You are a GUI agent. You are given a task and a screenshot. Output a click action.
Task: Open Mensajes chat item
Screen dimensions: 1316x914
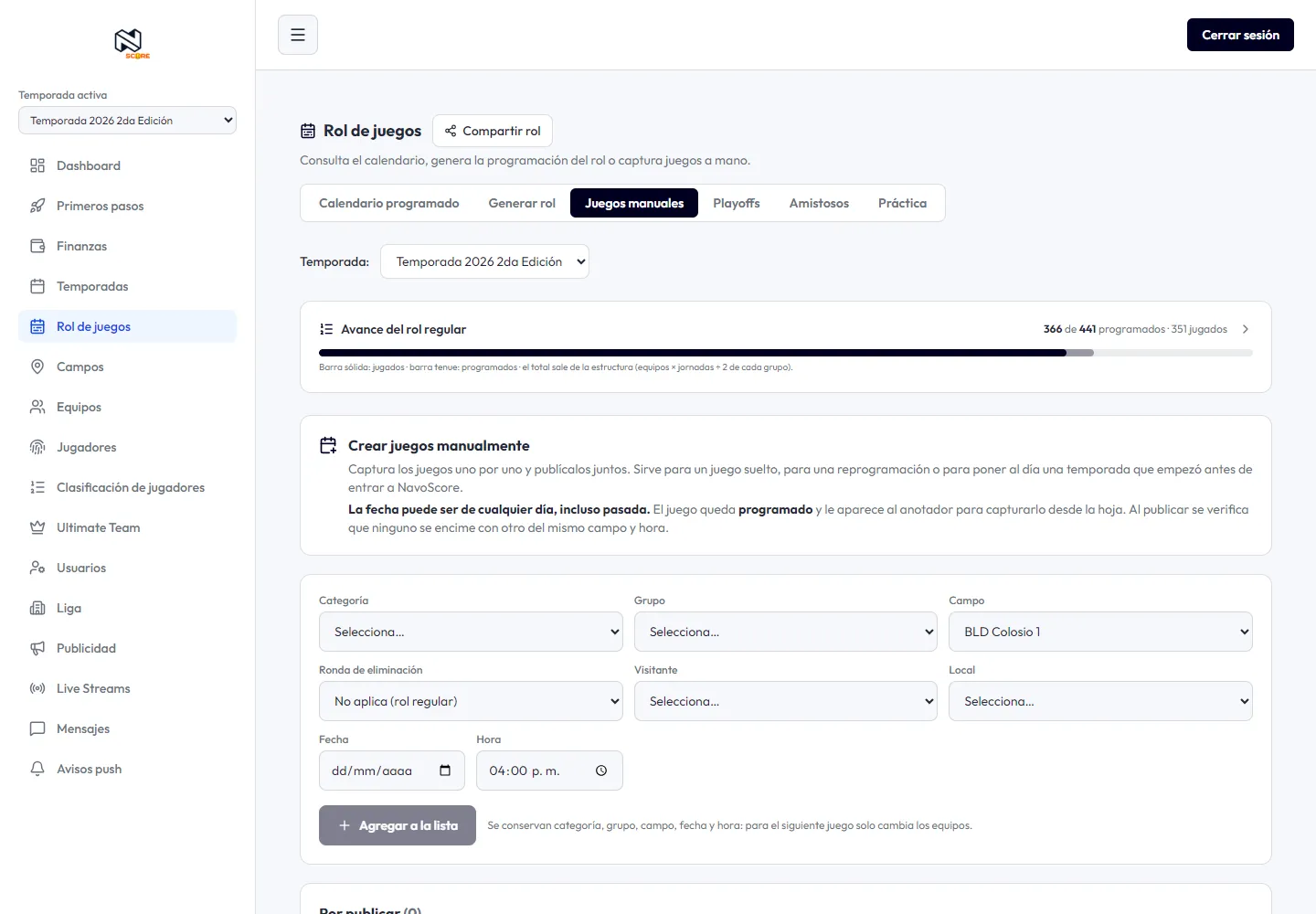[x=127, y=728]
